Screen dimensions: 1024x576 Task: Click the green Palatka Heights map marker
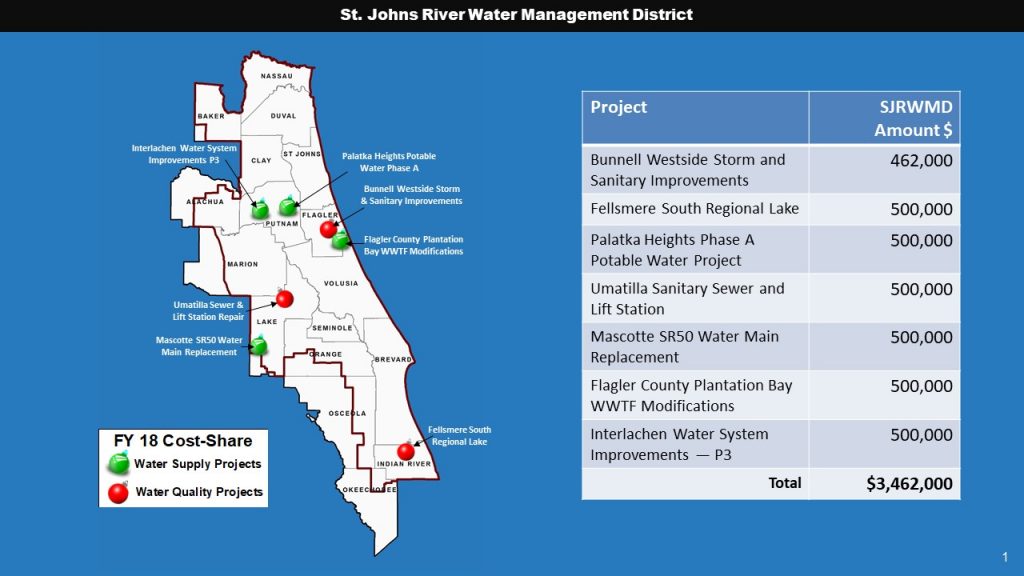tap(288, 206)
